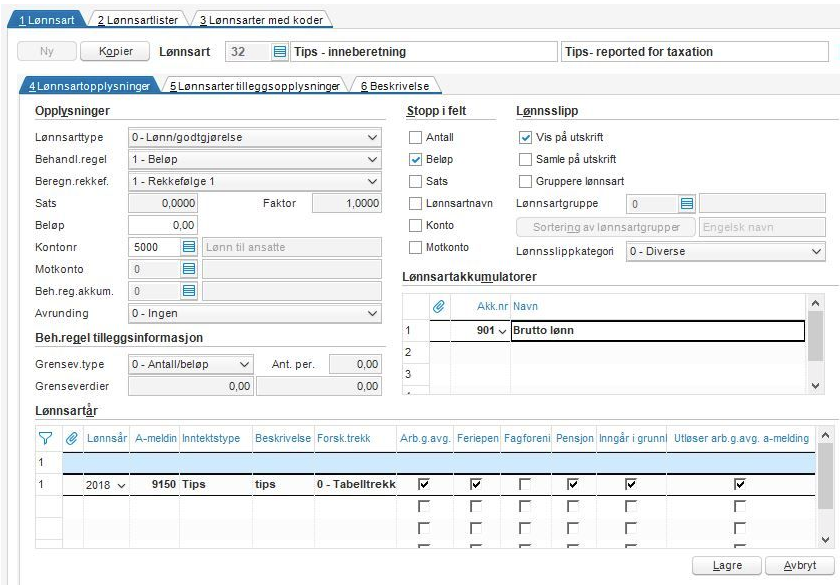Switch to the Lønnsartlister tab
Screen dimensions: 840x585
click(134, 19)
